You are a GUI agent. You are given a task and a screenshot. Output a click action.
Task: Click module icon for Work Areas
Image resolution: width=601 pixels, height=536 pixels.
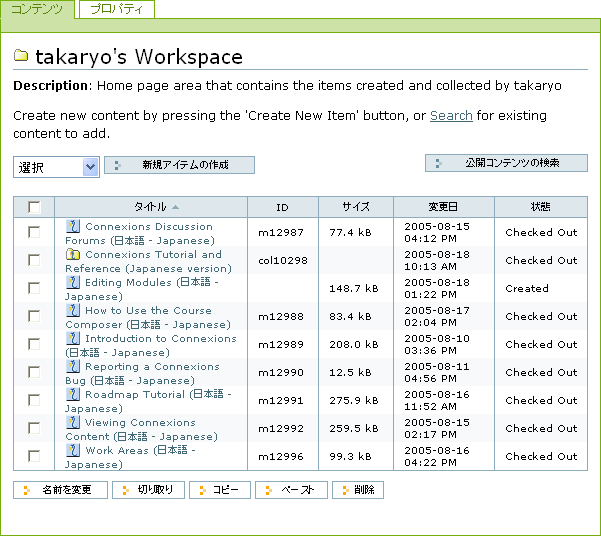(x=72, y=450)
